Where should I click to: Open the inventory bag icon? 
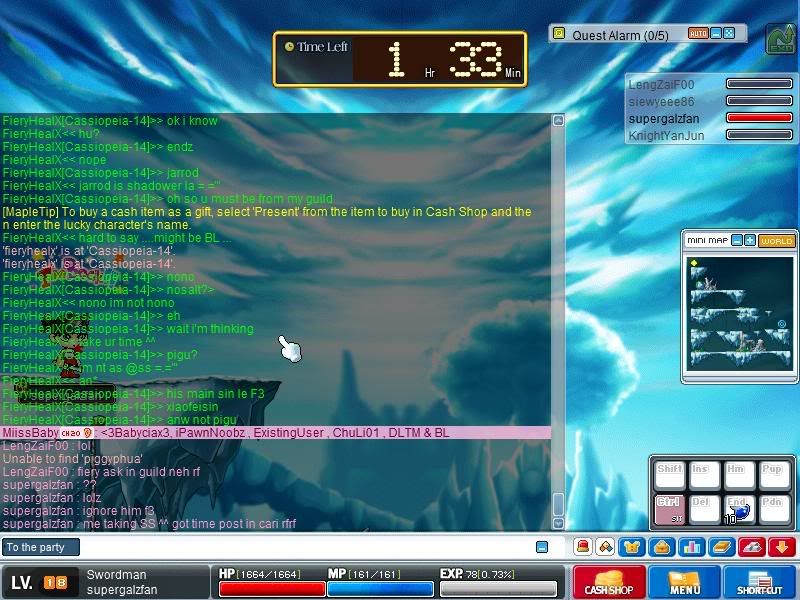661,547
